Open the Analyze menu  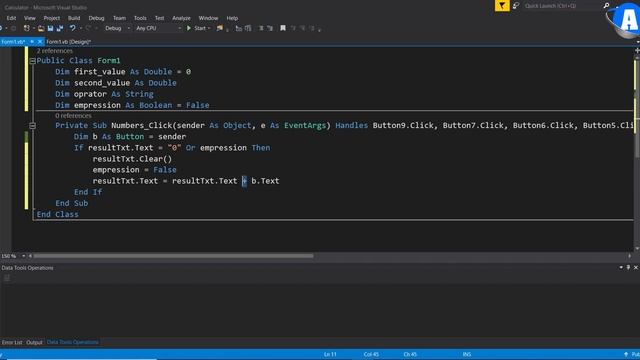tap(181, 18)
